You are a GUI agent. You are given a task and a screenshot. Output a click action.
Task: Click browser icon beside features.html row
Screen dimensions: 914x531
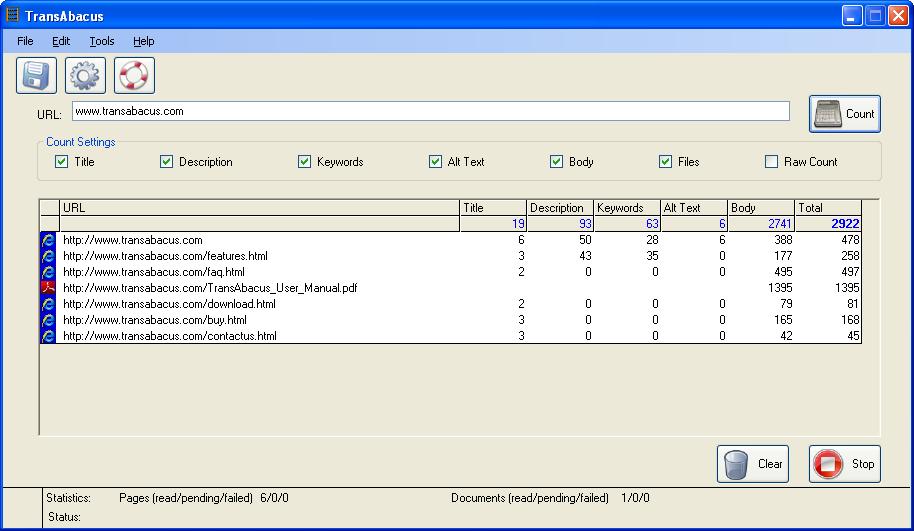(48, 256)
